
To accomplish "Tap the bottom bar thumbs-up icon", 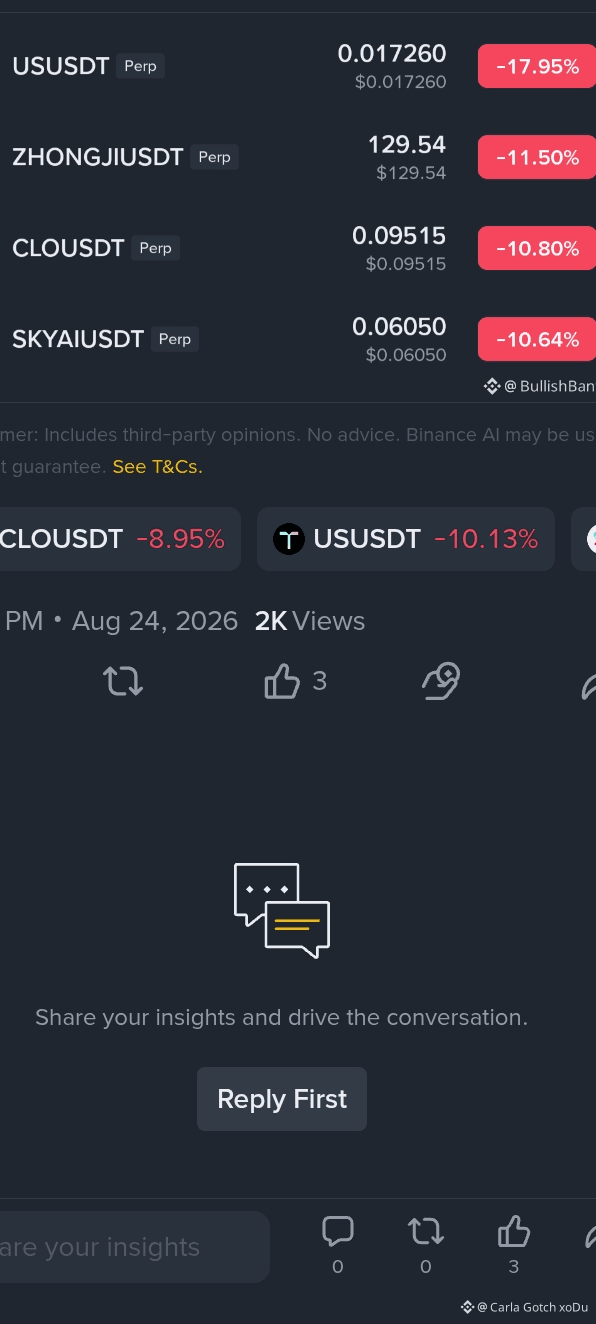I will click(513, 1231).
